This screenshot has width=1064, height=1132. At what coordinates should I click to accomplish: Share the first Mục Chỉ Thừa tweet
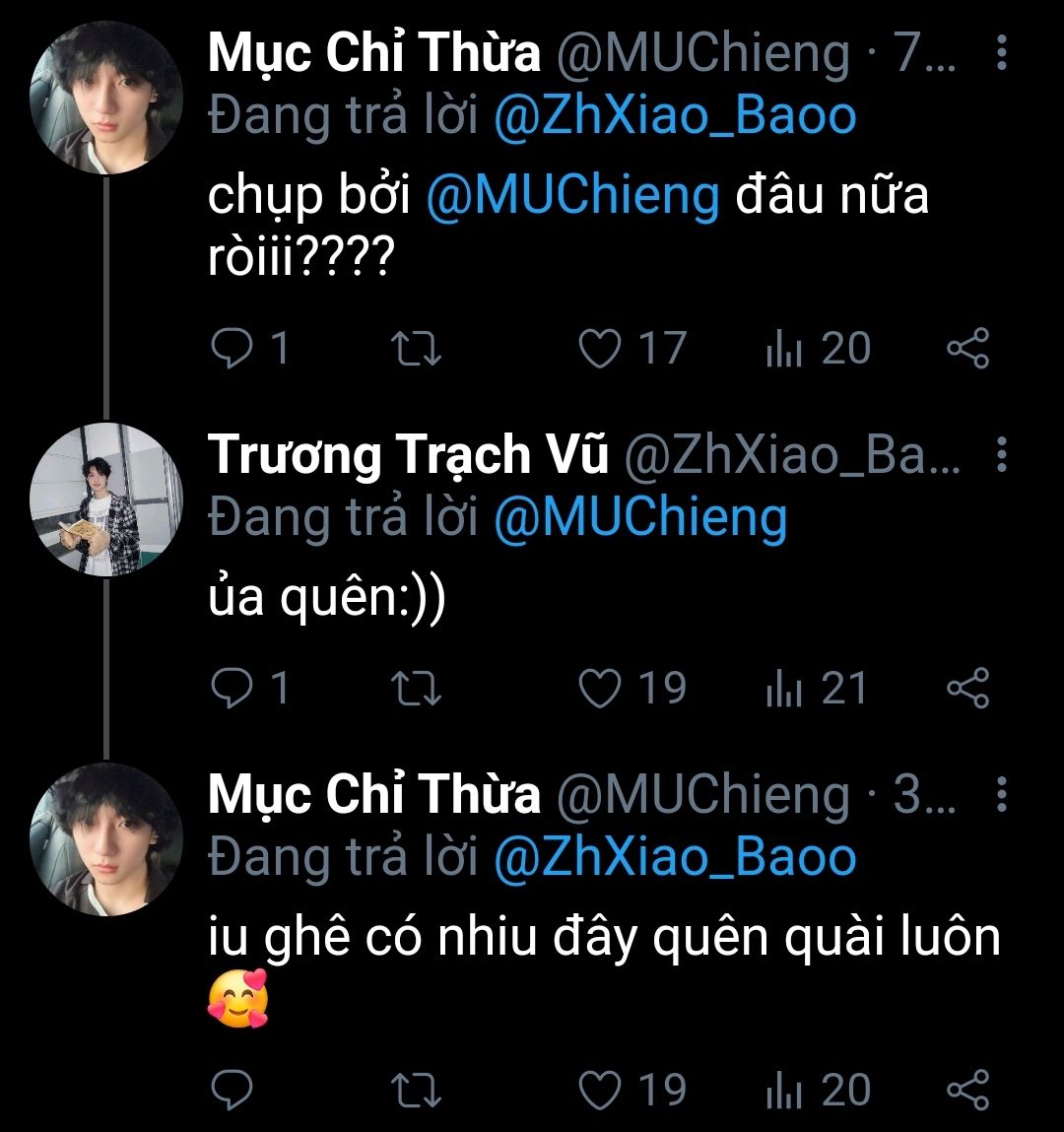967,349
